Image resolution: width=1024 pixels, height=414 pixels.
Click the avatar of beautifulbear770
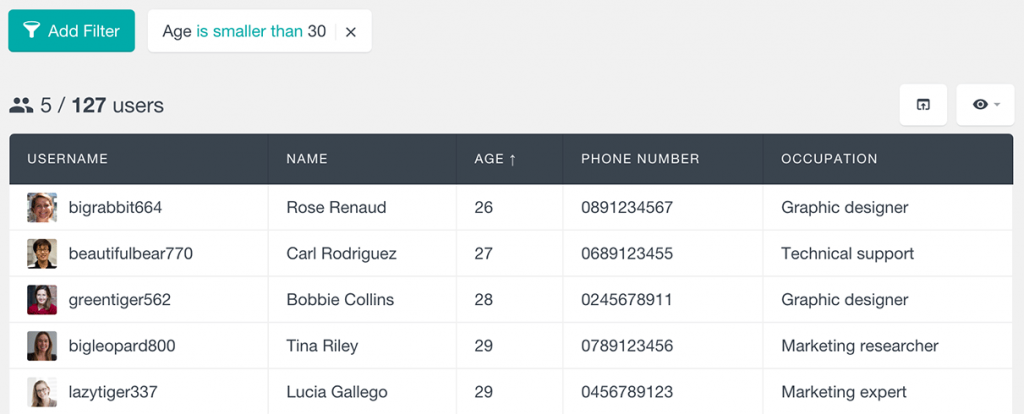42,254
